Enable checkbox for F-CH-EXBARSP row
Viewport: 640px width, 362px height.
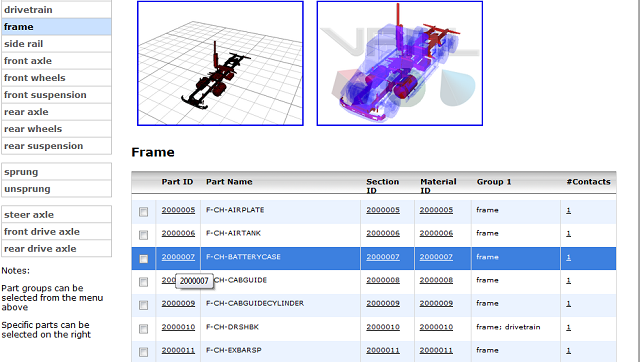pyautogui.click(x=143, y=352)
